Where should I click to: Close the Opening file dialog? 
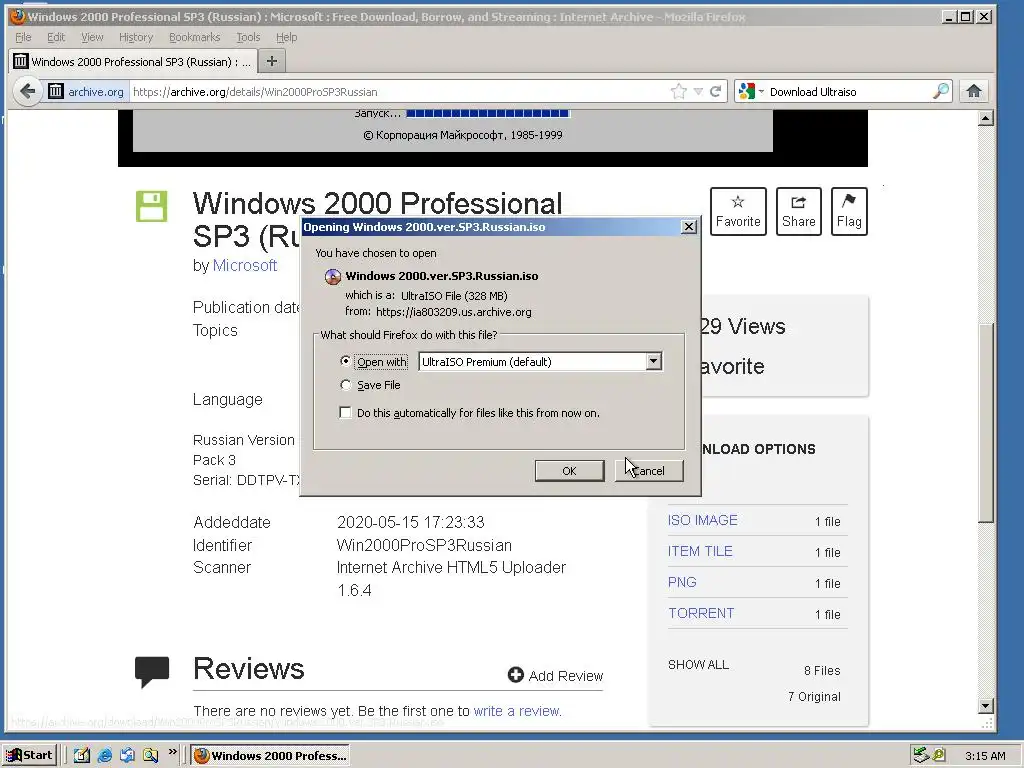688,227
